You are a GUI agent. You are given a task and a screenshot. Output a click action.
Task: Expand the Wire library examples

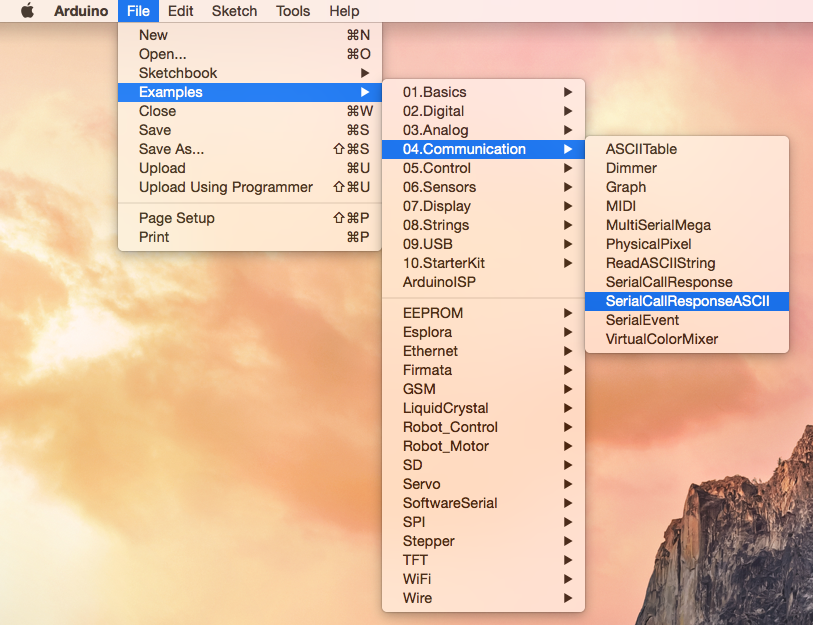click(483, 598)
